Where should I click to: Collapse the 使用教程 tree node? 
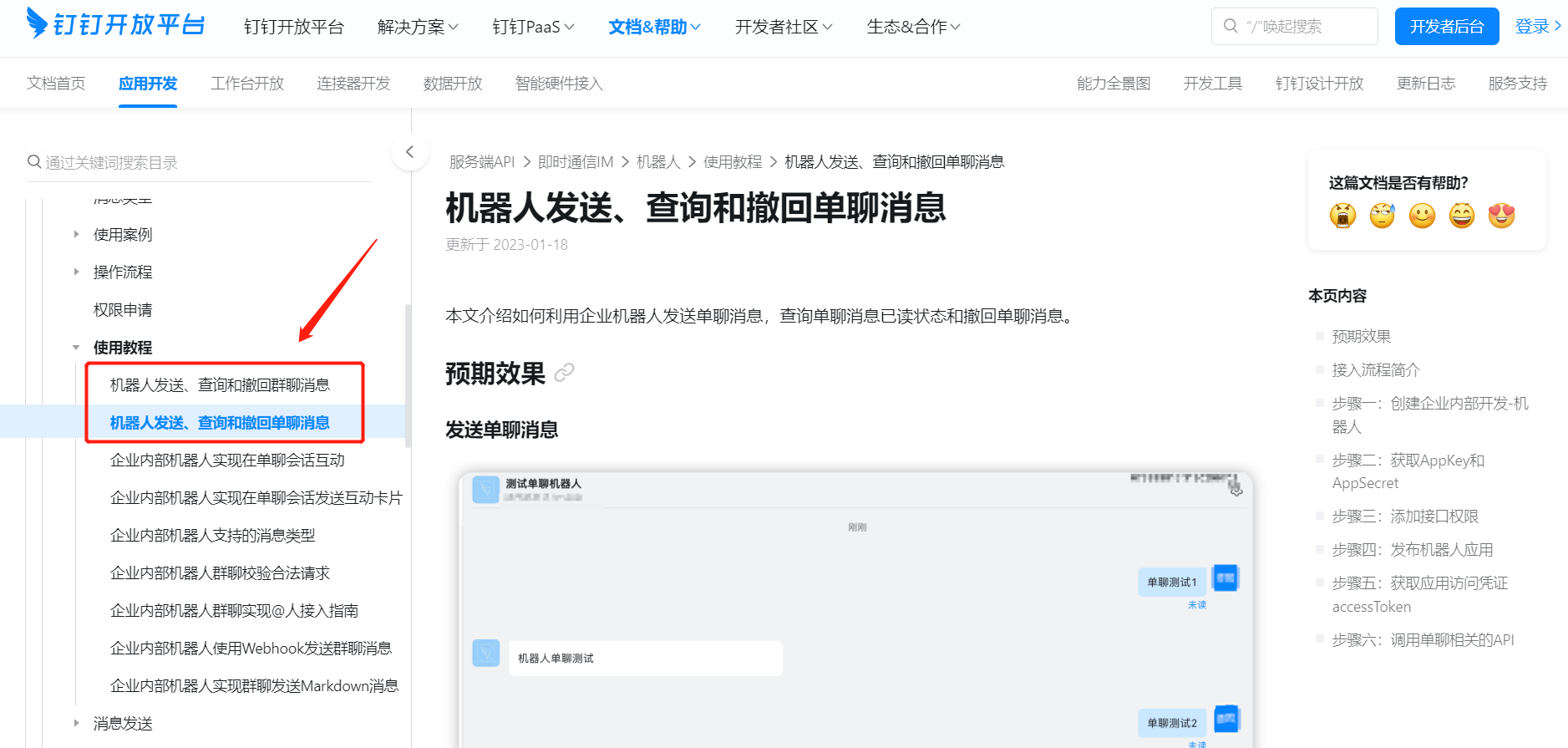(77, 347)
